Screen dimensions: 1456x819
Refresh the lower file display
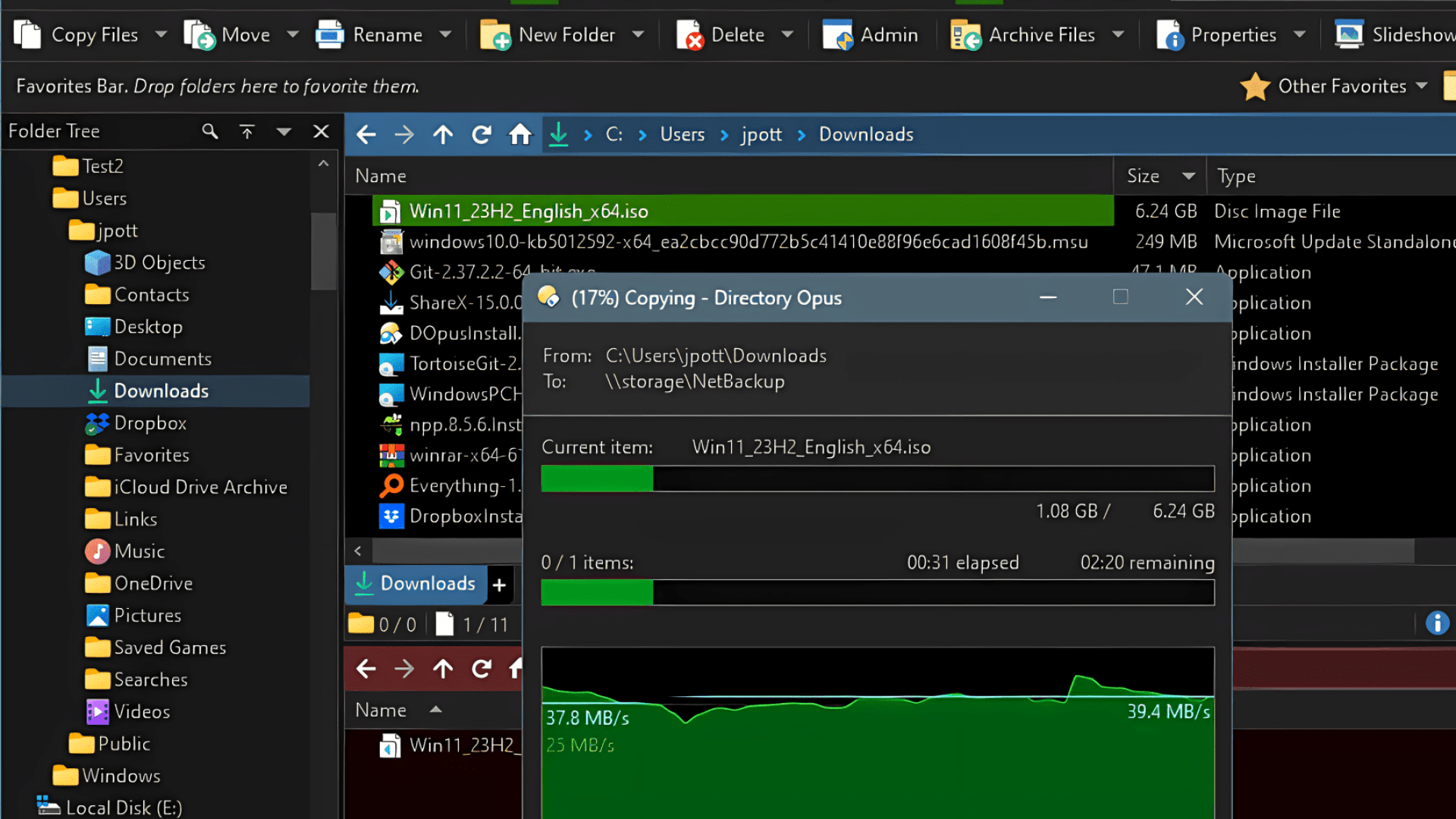(x=482, y=669)
